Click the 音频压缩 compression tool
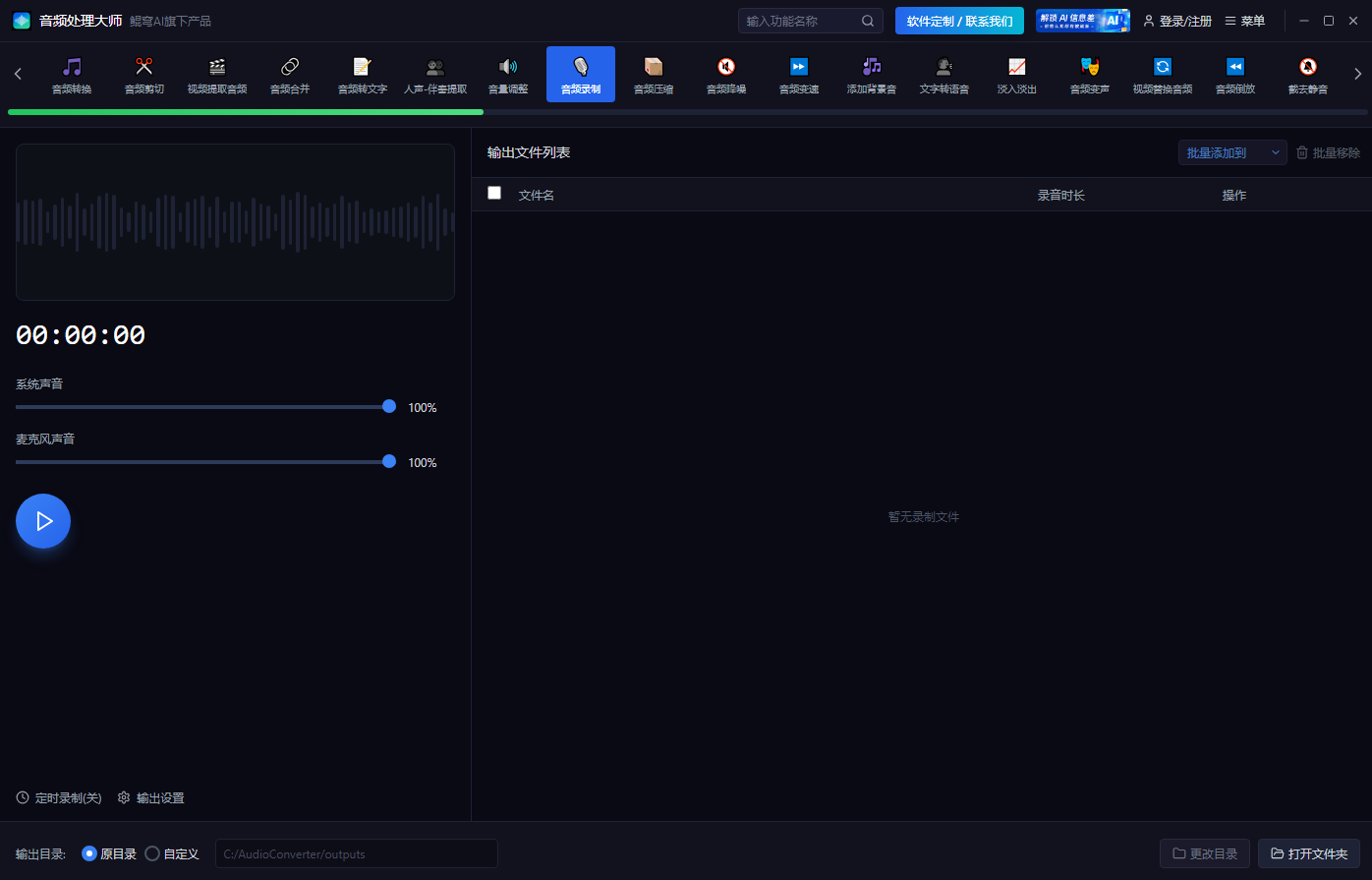This screenshot has width=1372, height=880. pos(654,75)
